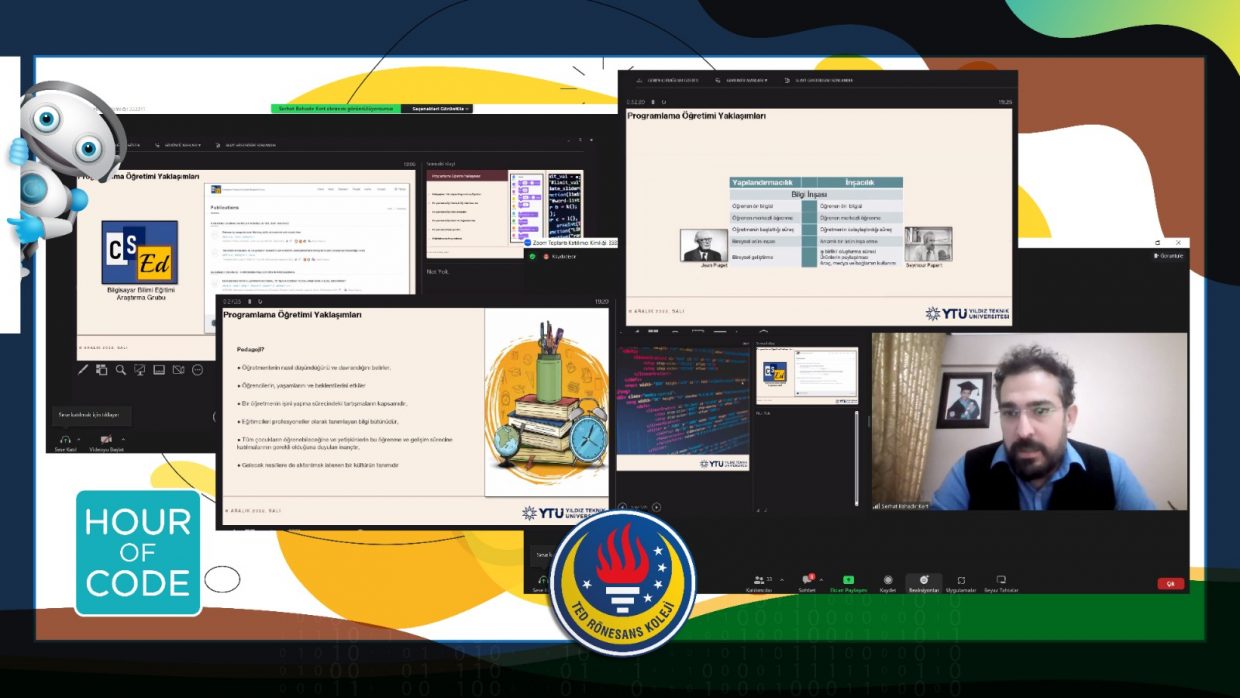The height and width of the screenshot is (698, 1240).
Task: Expand the arrow next to Videoyu Başlat
Action: coord(124,438)
